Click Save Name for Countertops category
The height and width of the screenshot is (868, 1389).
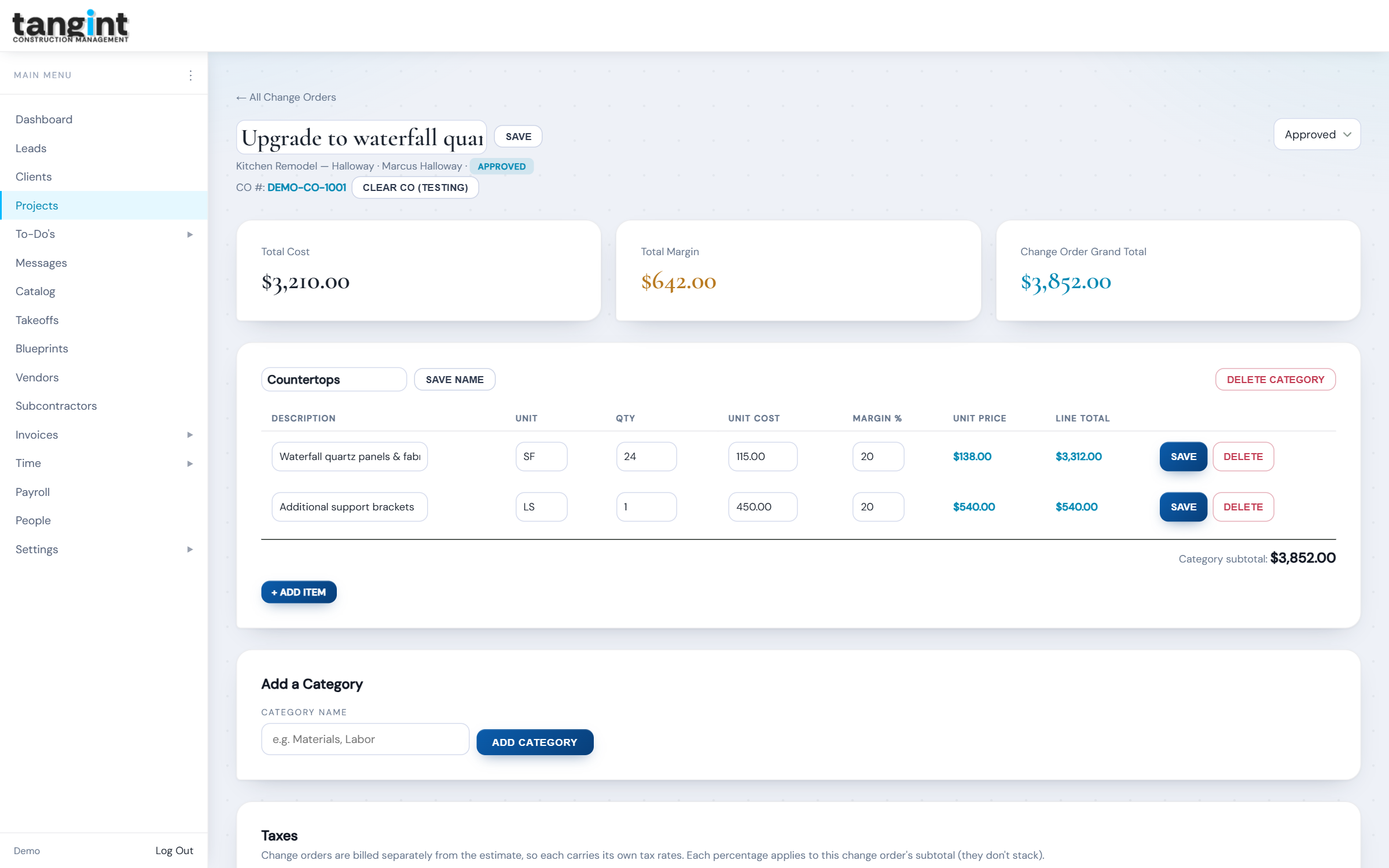coord(454,380)
